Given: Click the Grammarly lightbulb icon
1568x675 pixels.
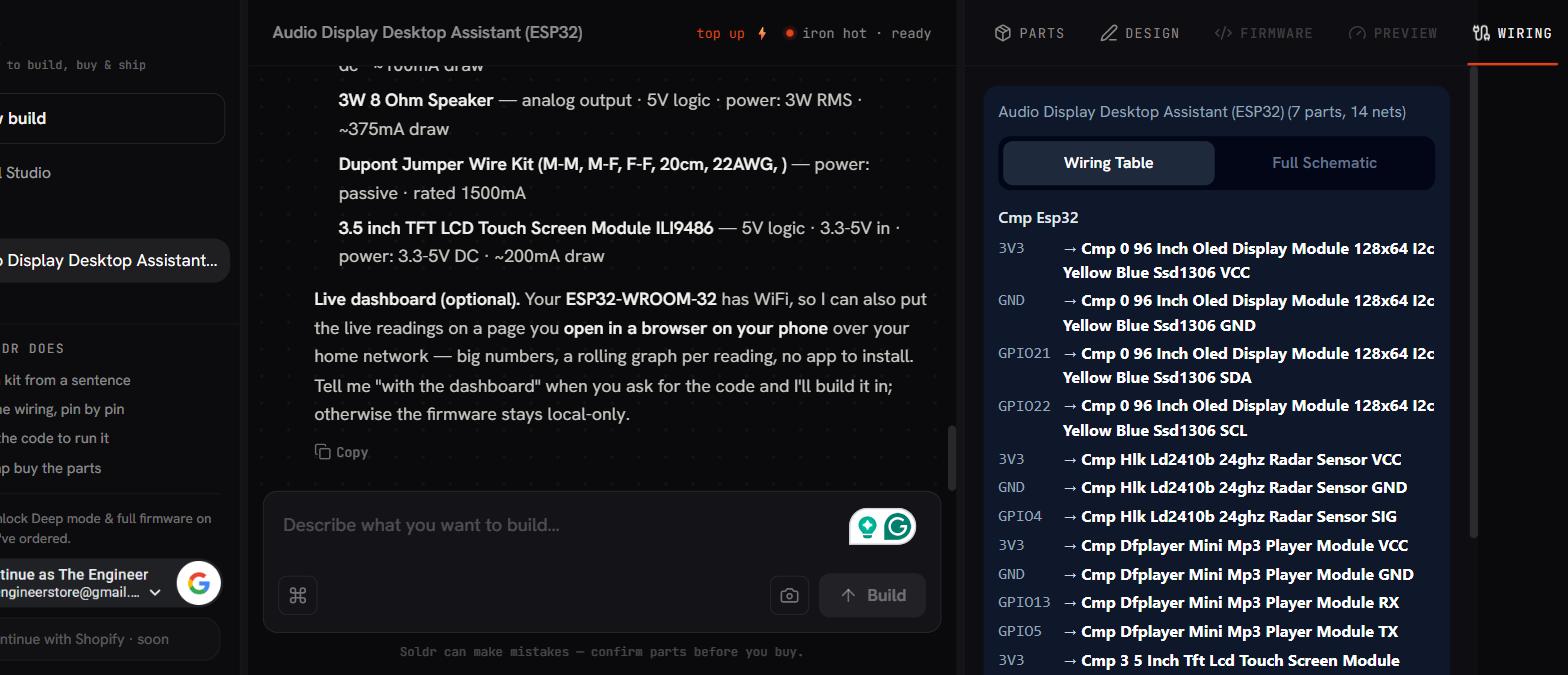Looking at the screenshot, I should [867, 526].
